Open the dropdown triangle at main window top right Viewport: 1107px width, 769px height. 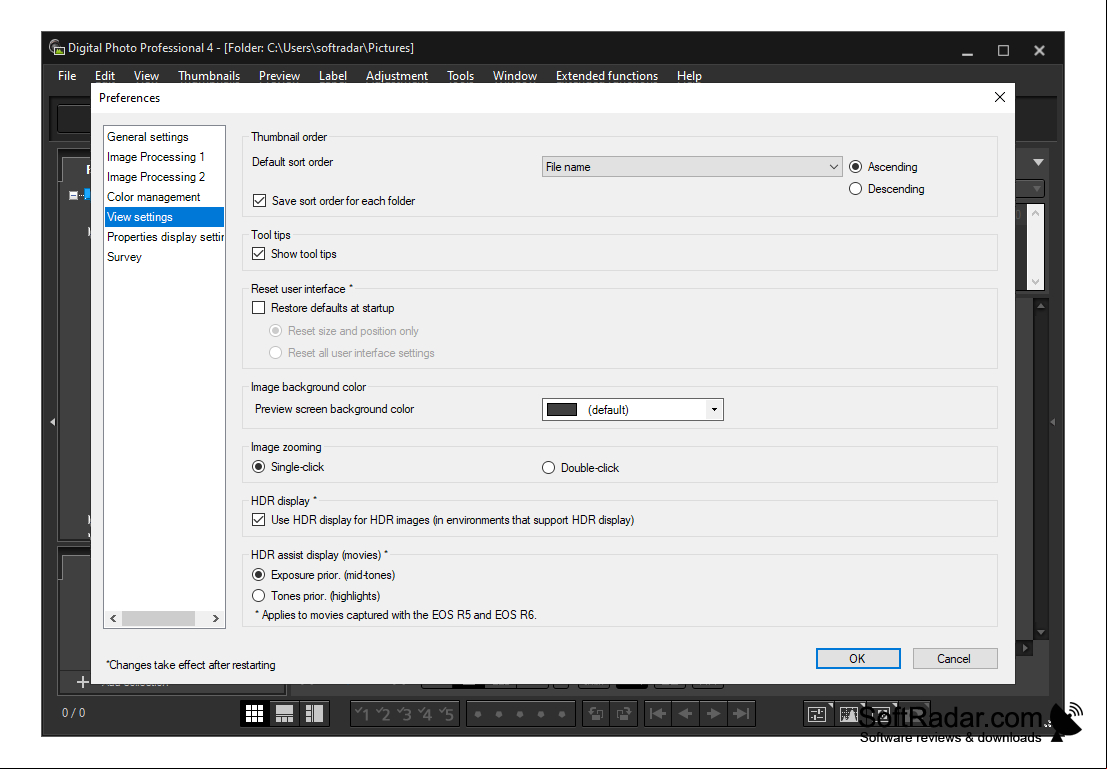pyautogui.click(x=1039, y=162)
